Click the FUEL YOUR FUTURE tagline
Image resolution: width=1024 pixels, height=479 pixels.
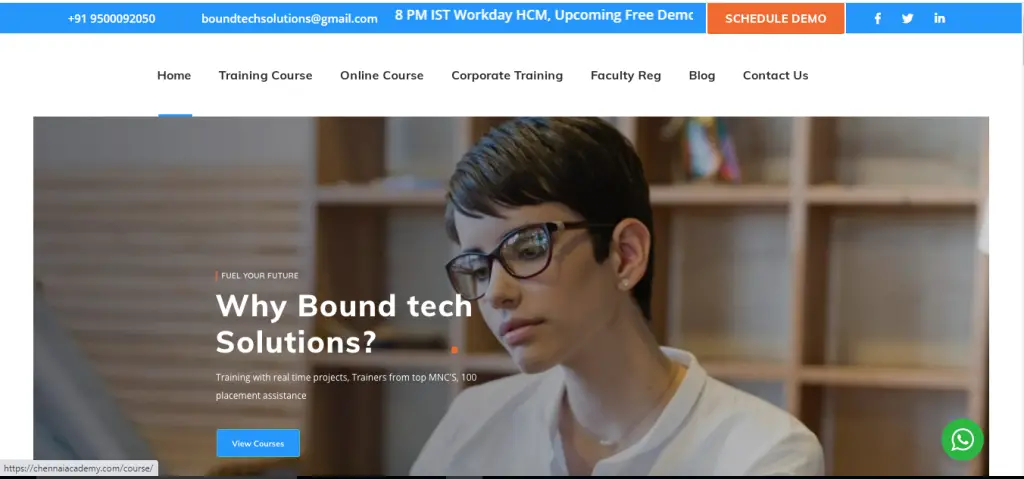pyautogui.click(x=260, y=276)
